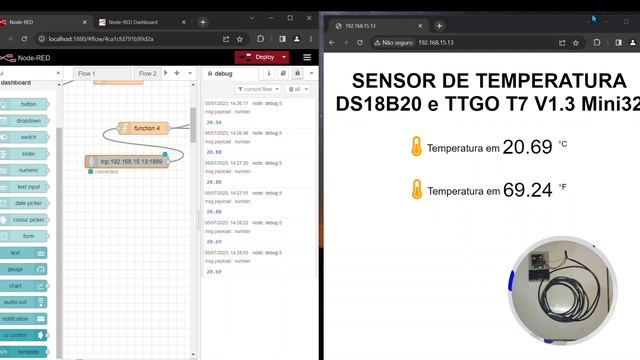Clear the palette filter with X
The width and height of the screenshot is (640, 360).
58,73
